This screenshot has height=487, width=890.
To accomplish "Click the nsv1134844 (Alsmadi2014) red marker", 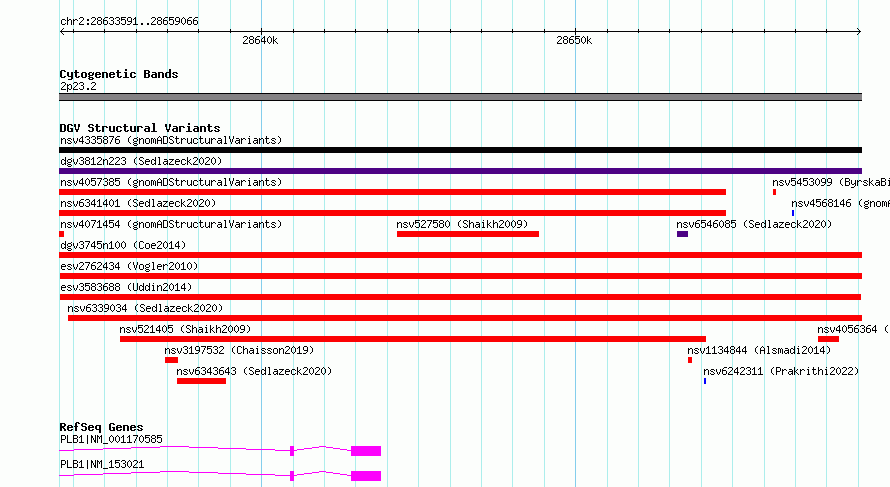I will (x=690, y=360).
